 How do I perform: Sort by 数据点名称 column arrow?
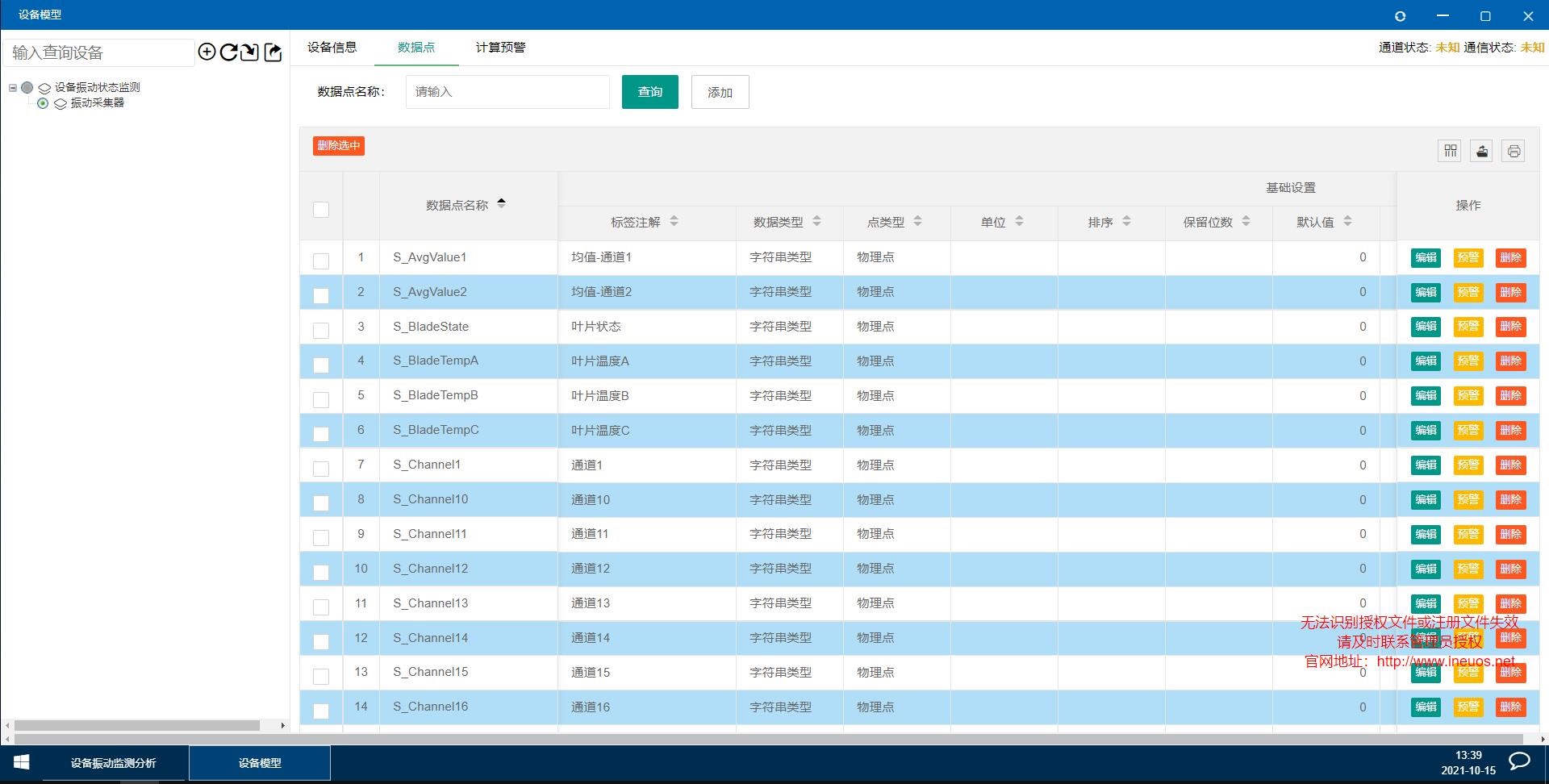[501, 203]
